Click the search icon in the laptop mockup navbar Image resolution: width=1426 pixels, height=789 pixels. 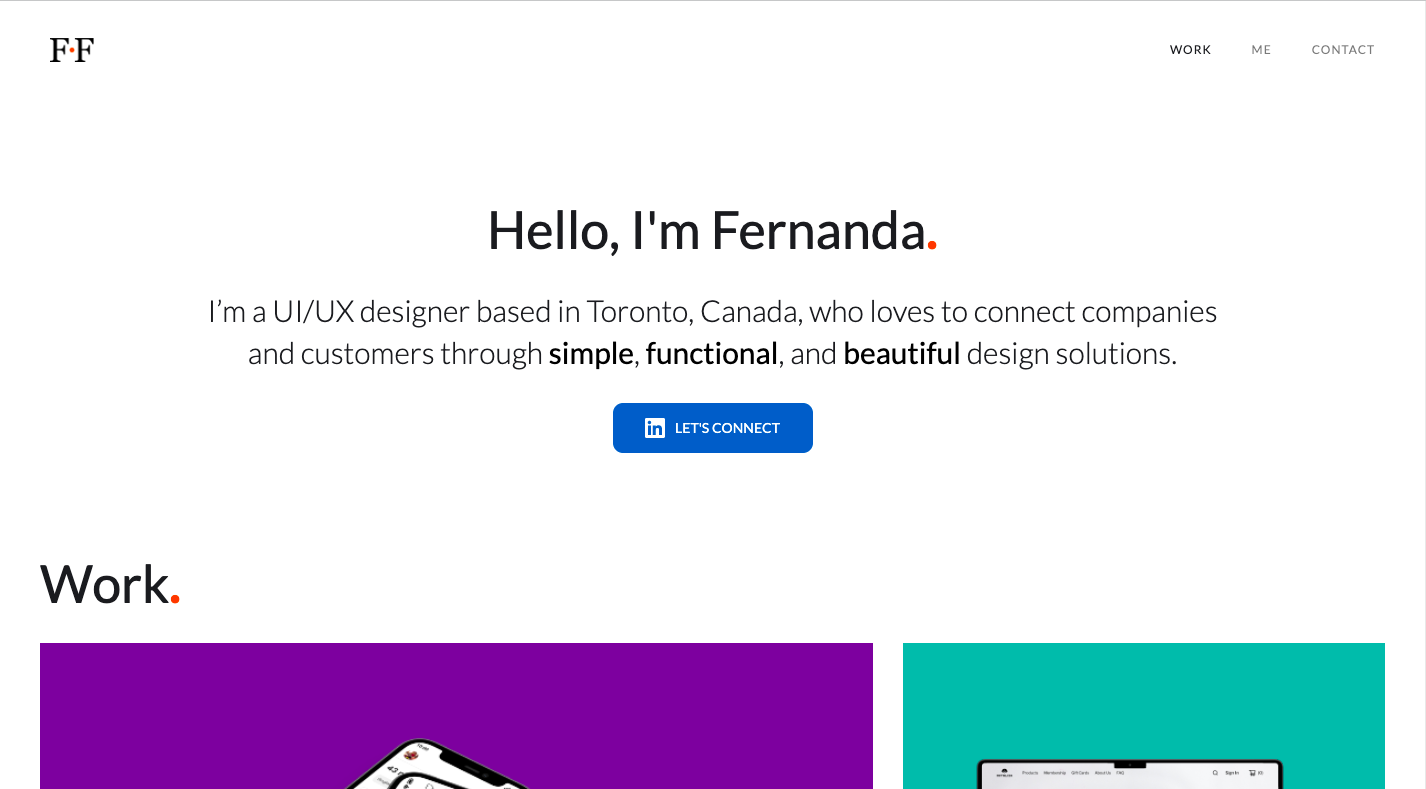[1215, 773]
